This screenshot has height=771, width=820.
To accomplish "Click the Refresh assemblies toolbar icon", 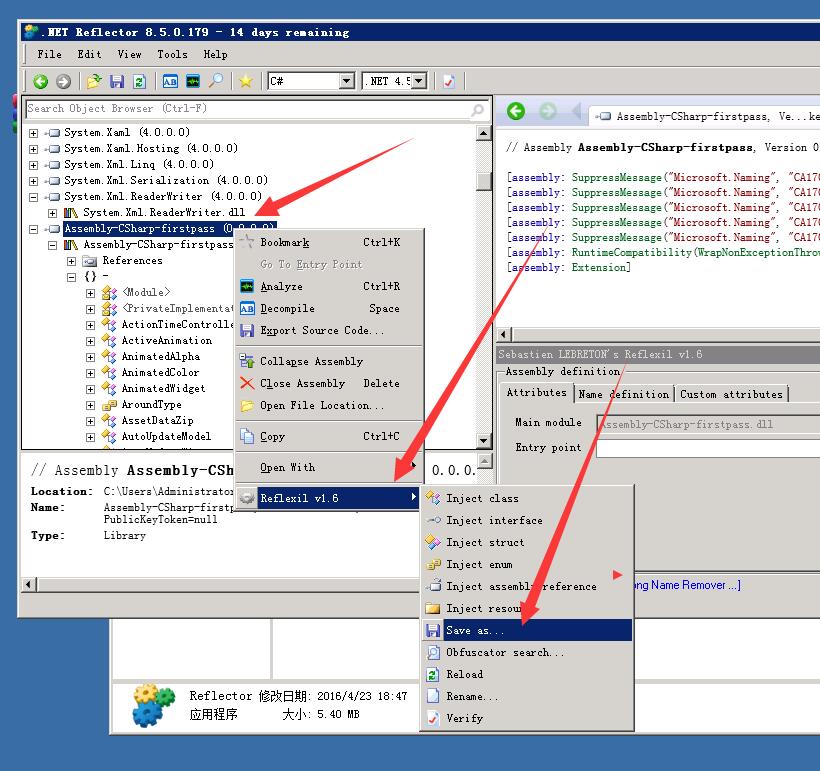I will (139, 82).
